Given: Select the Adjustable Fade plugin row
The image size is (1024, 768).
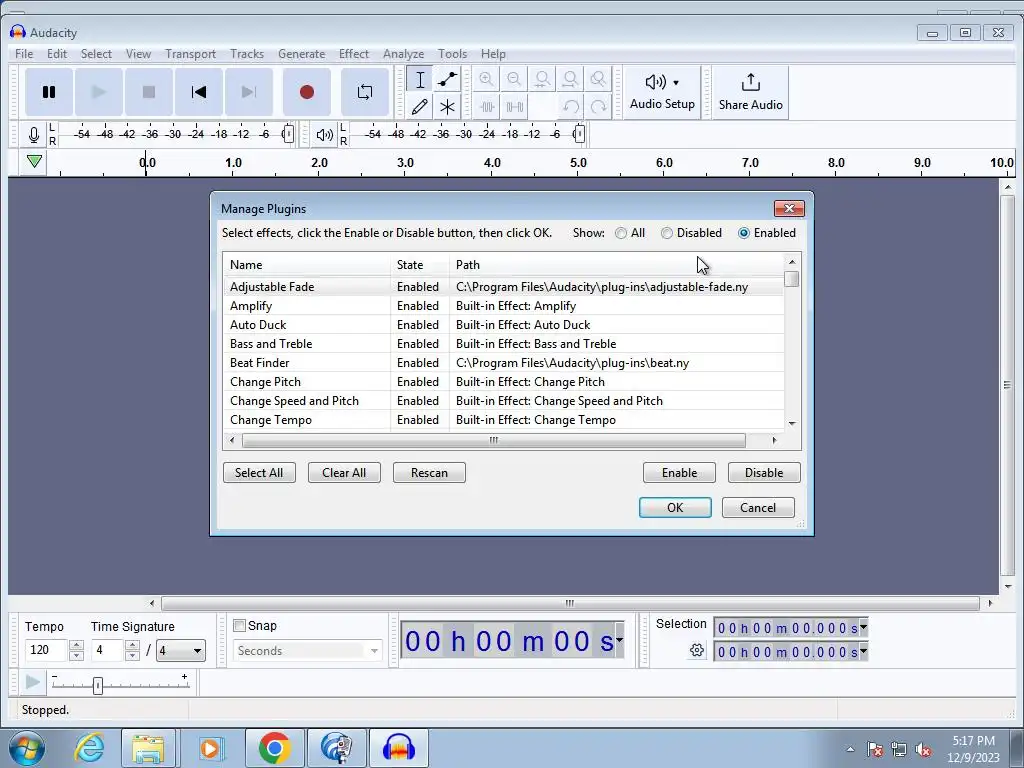Looking at the screenshot, I should point(503,287).
